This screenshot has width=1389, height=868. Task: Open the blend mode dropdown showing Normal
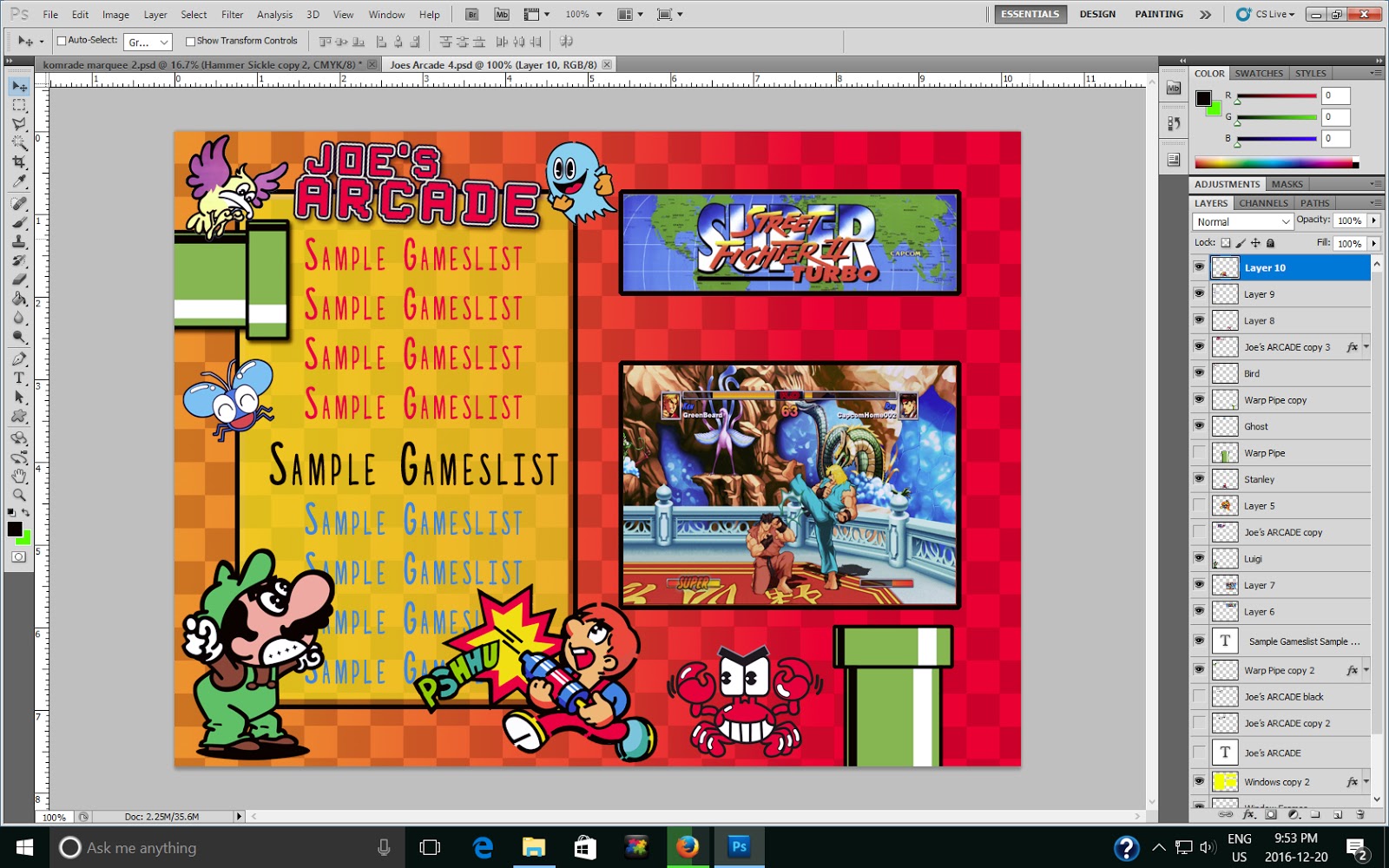click(1241, 221)
